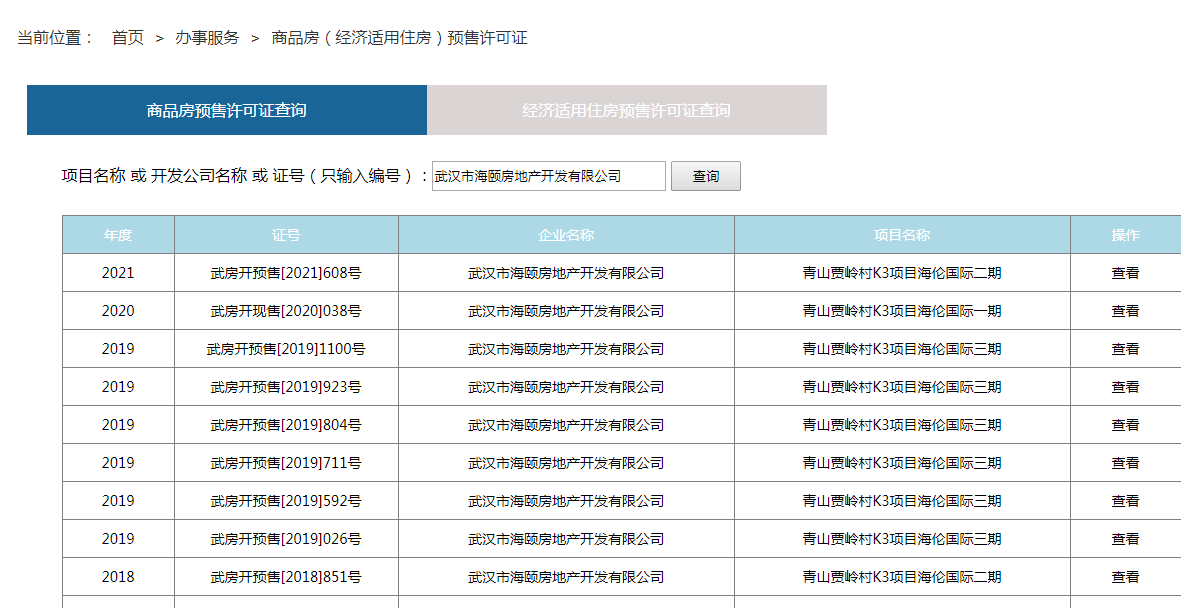Open 查看 link for [2019]804号
Image resolution: width=1181 pixels, height=608 pixels.
[1125, 425]
